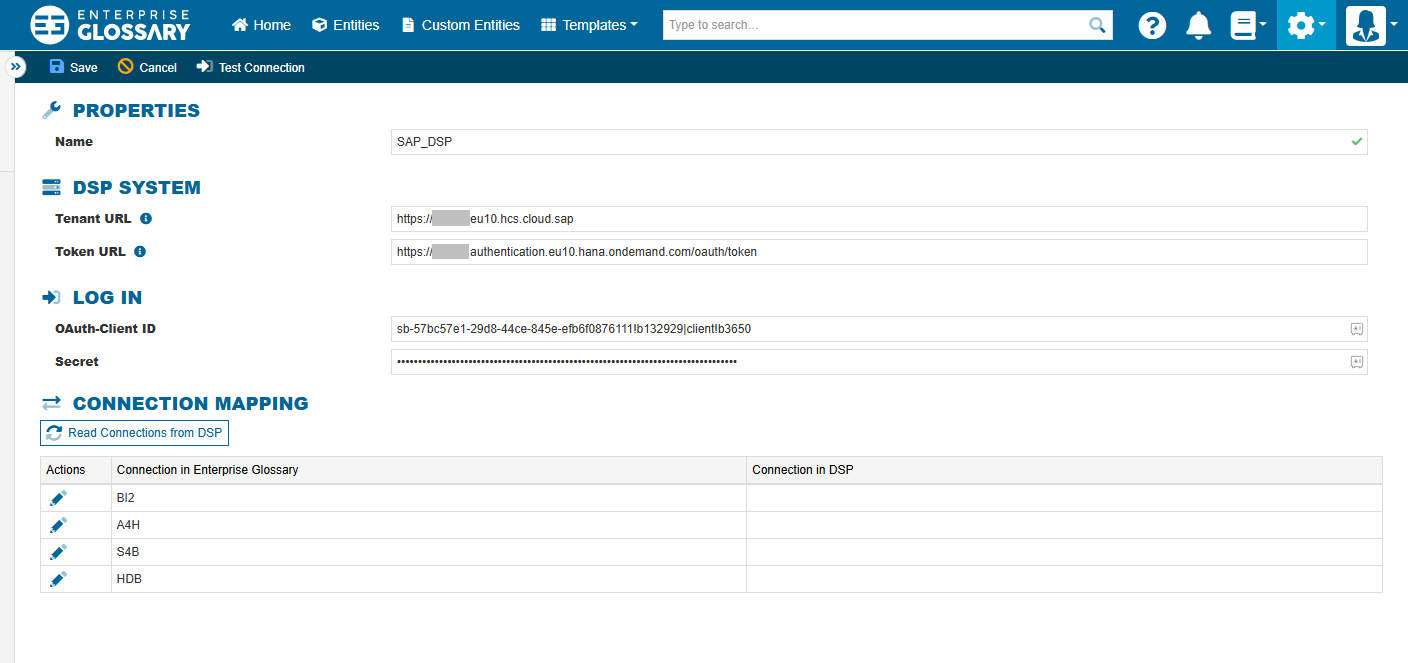
Task: Click the DSP SYSTEM section heading
Action: (137, 188)
